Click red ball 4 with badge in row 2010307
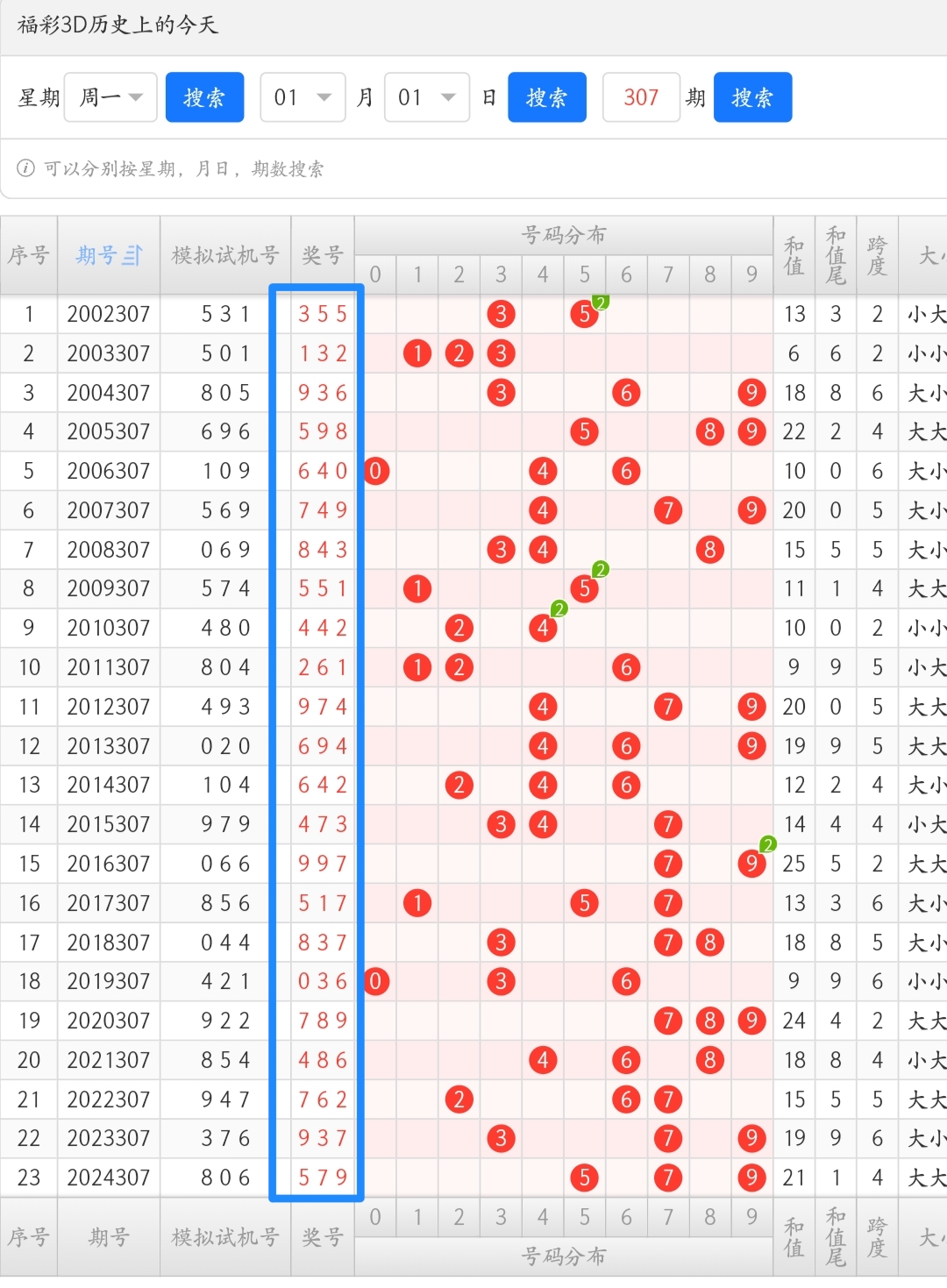 coord(543,628)
